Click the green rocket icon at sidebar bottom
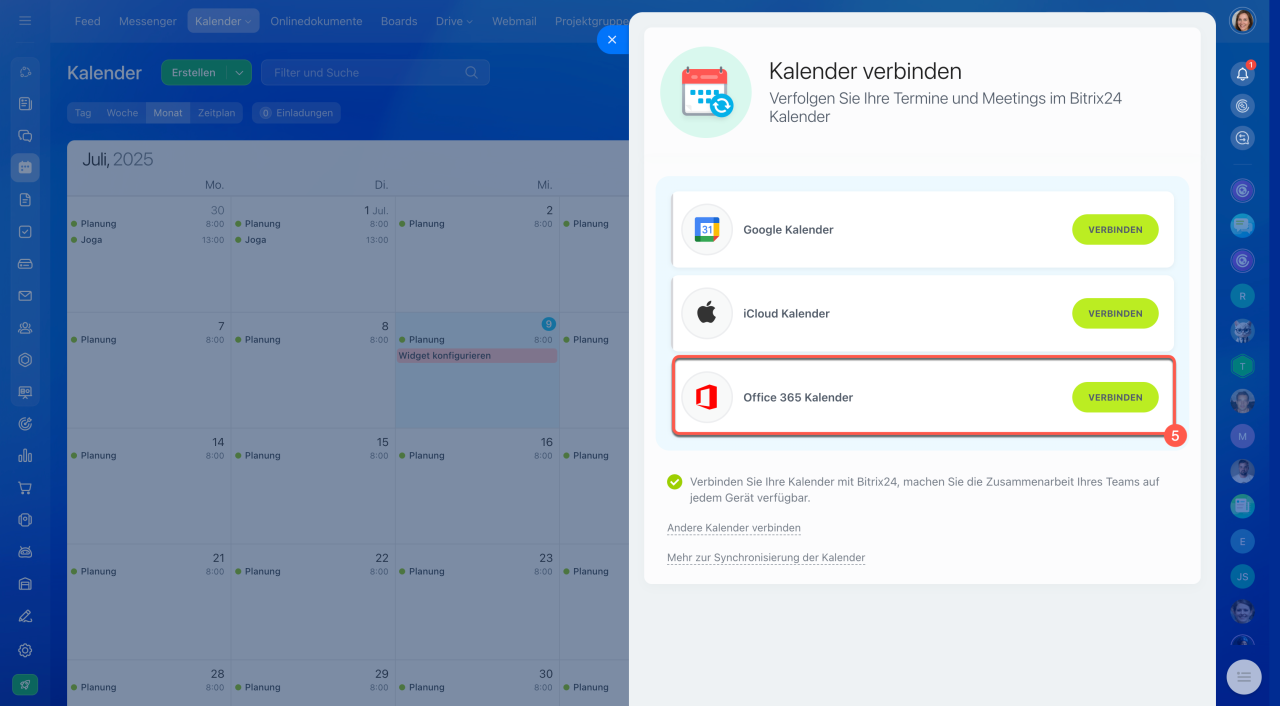This screenshot has width=1280, height=706. (x=25, y=684)
